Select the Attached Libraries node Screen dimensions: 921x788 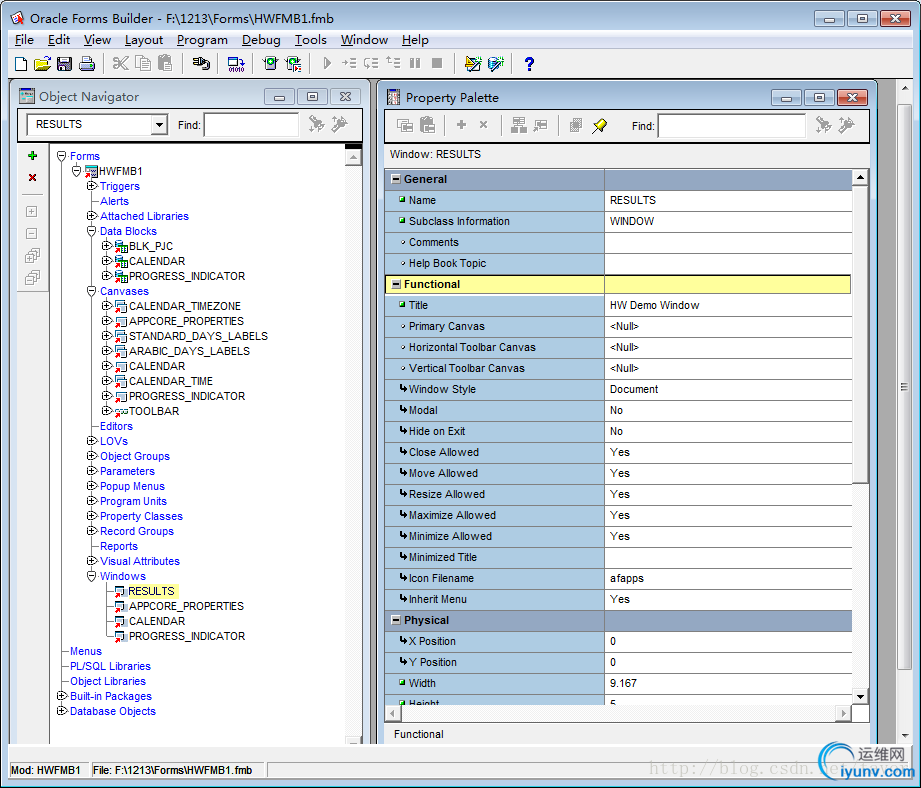(x=144, y=216)
